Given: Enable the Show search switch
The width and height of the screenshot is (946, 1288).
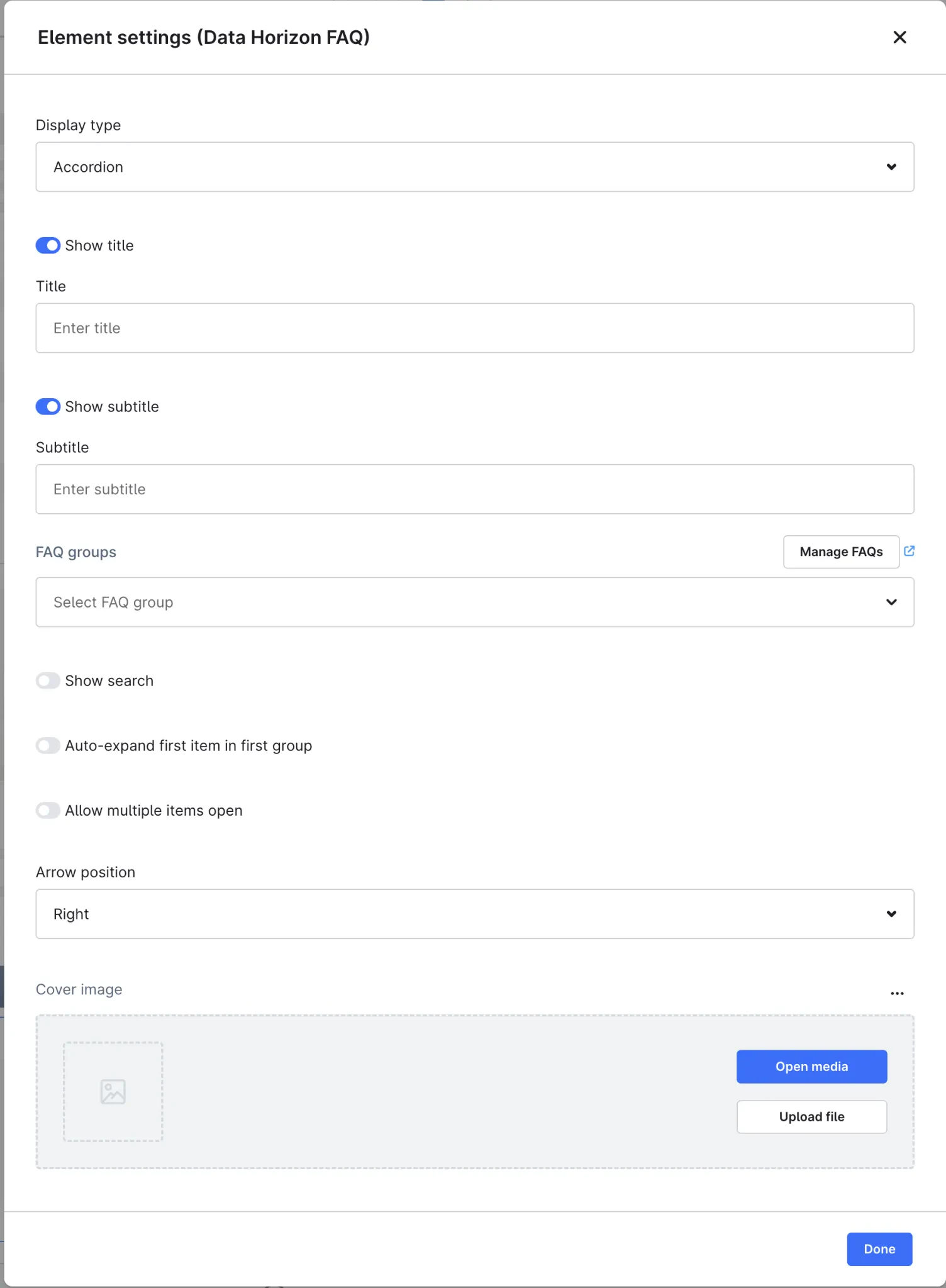Looking at the screenshot, I should pyautogui.click(x=48, y=680).
